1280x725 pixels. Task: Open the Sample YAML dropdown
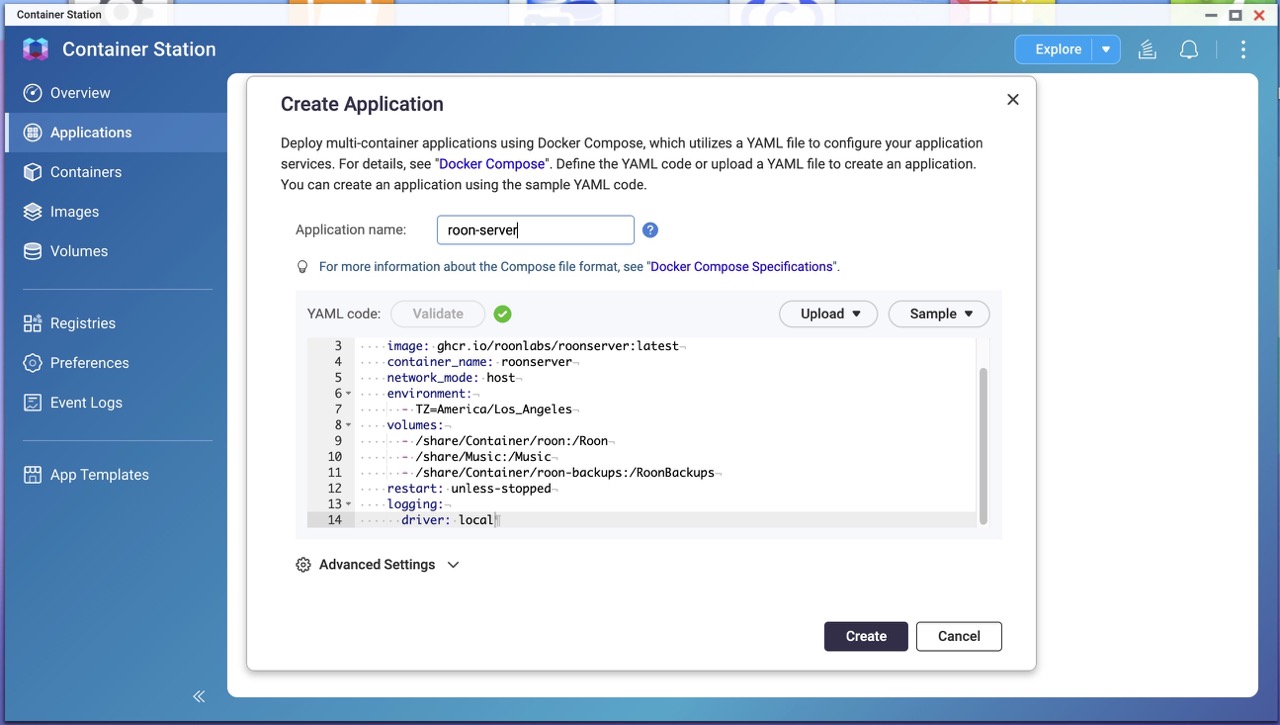tap(939, 314)
